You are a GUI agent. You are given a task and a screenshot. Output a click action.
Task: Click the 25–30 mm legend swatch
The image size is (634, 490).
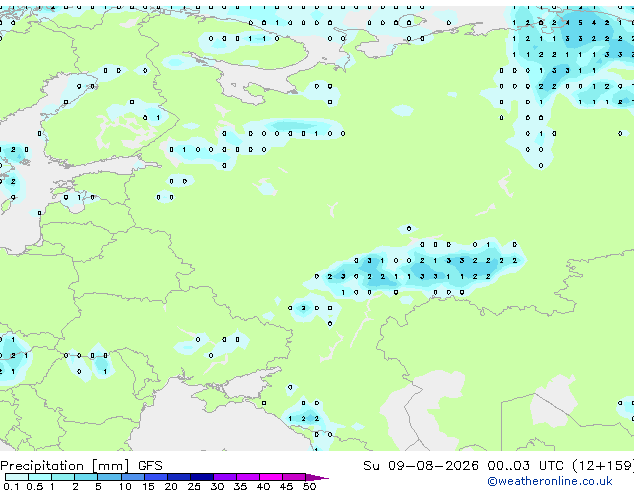point(202,477)
